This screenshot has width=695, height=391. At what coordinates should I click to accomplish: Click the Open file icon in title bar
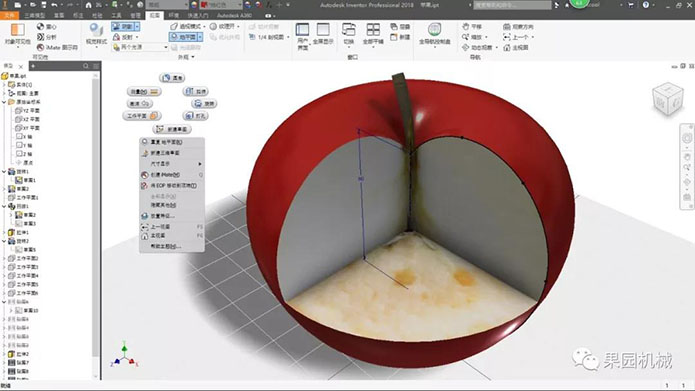pos(32,5)
